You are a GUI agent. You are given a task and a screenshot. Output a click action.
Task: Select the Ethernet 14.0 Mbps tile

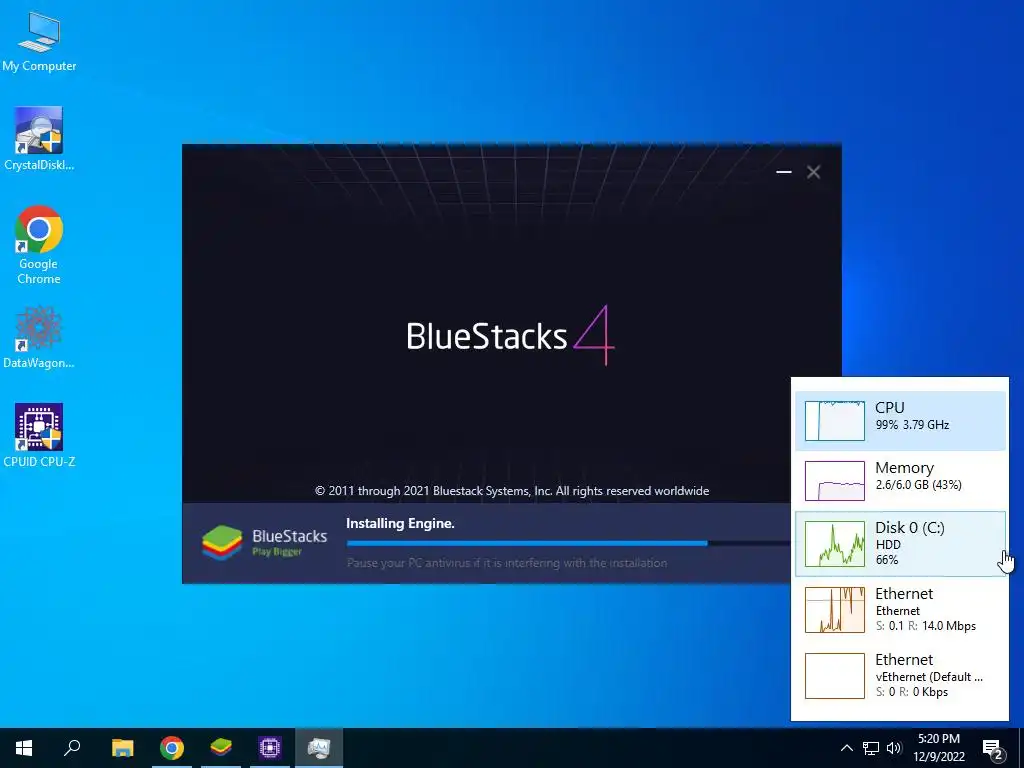900,609
